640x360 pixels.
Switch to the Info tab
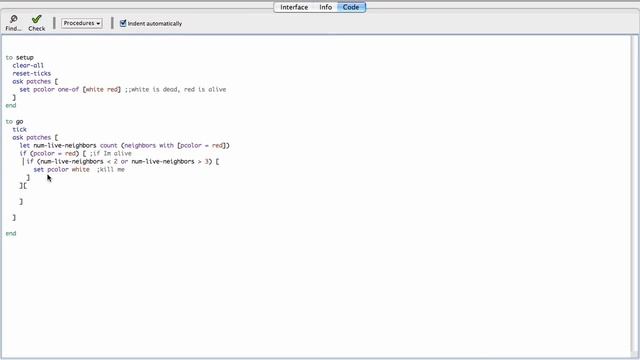(x=325, y=7)
